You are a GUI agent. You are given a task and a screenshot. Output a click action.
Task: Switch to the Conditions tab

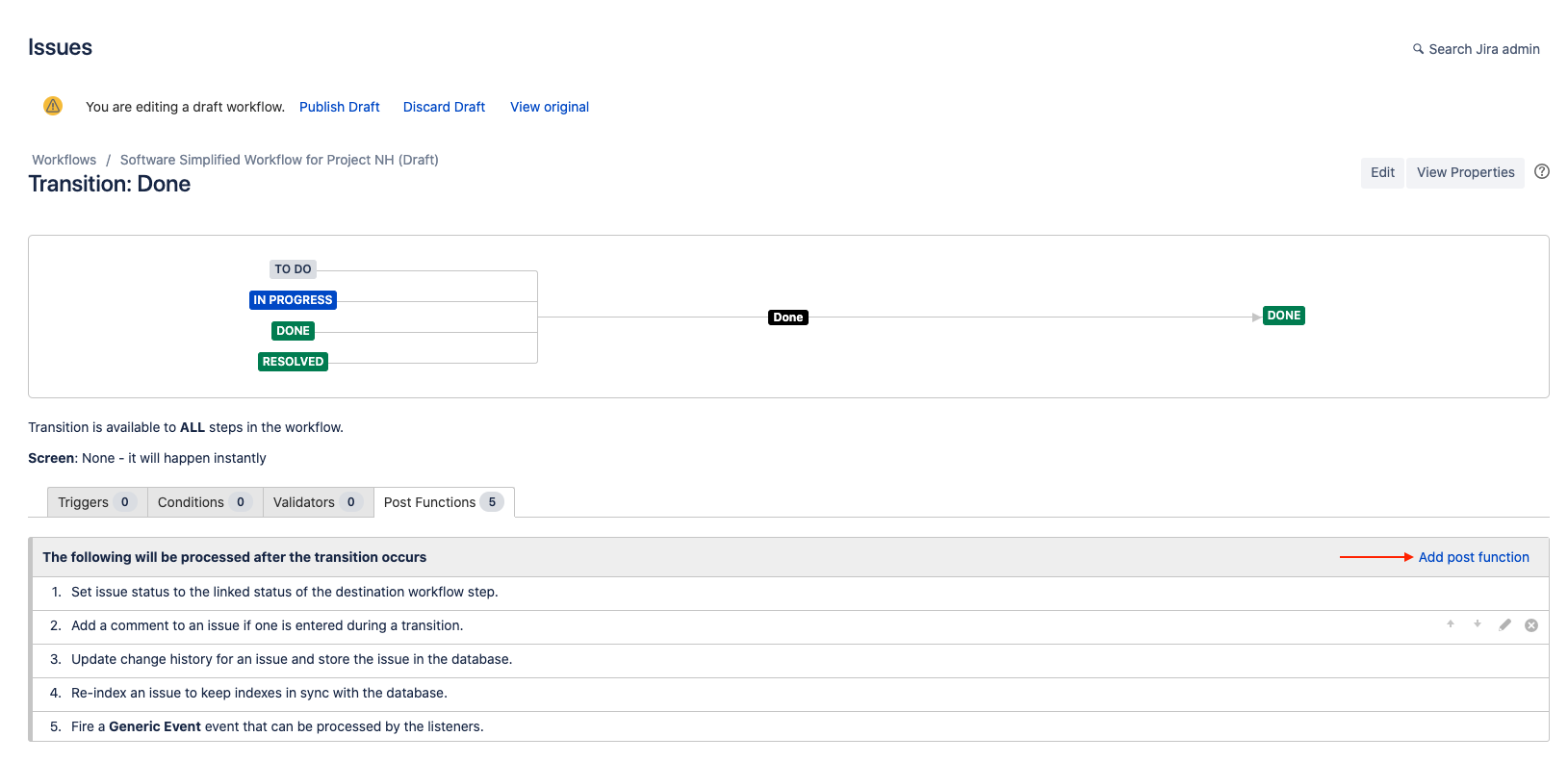click(x=205, y=502)
